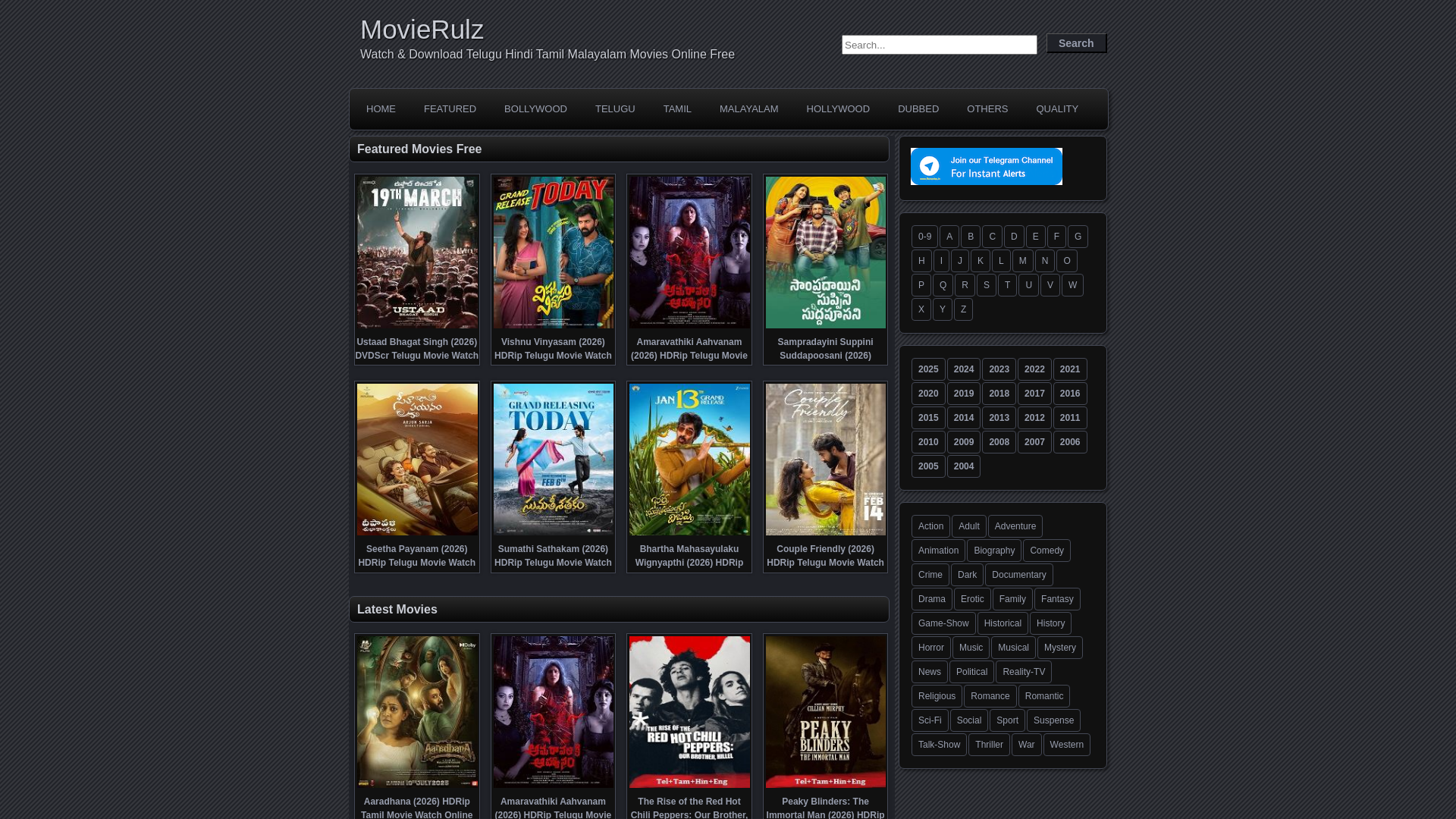Filter by year 2006
Viewport: 1456px width, 819px height.
(1070, 442)
